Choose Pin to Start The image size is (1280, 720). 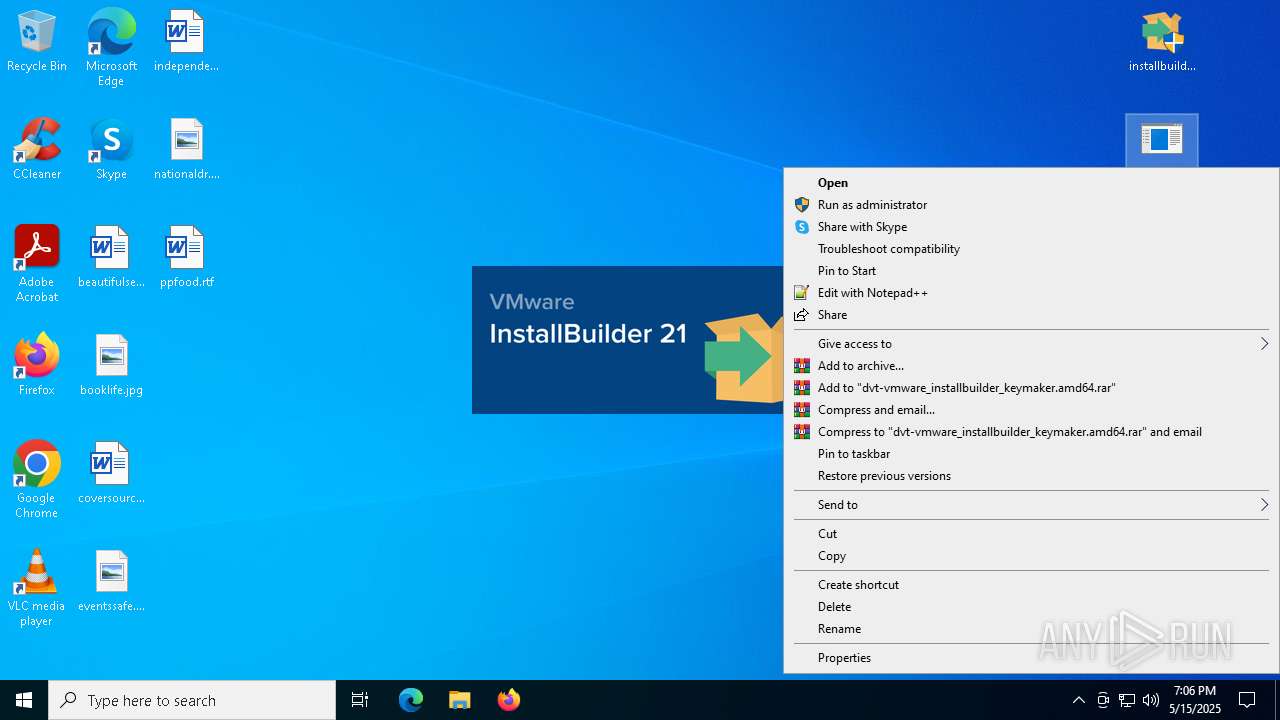[x=1031, y=271]
